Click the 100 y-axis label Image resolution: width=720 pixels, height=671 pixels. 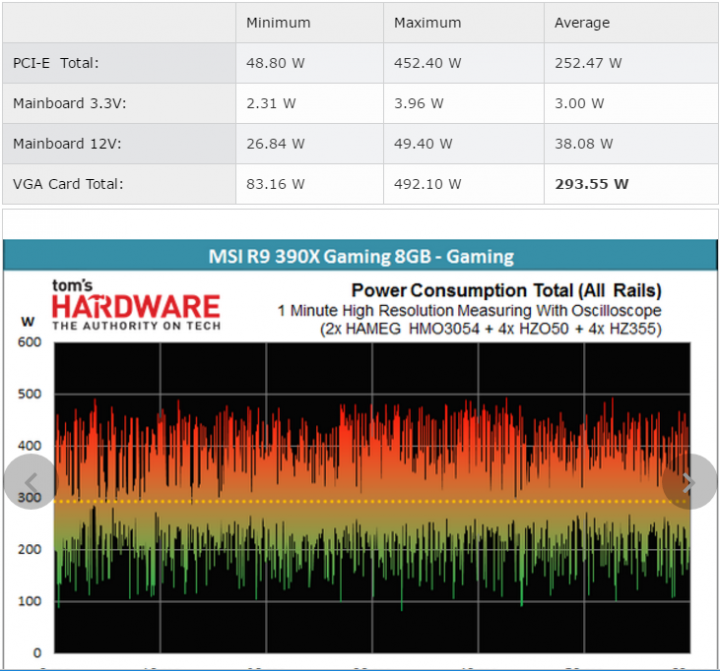pyautogui.click(x=29, y=601)
